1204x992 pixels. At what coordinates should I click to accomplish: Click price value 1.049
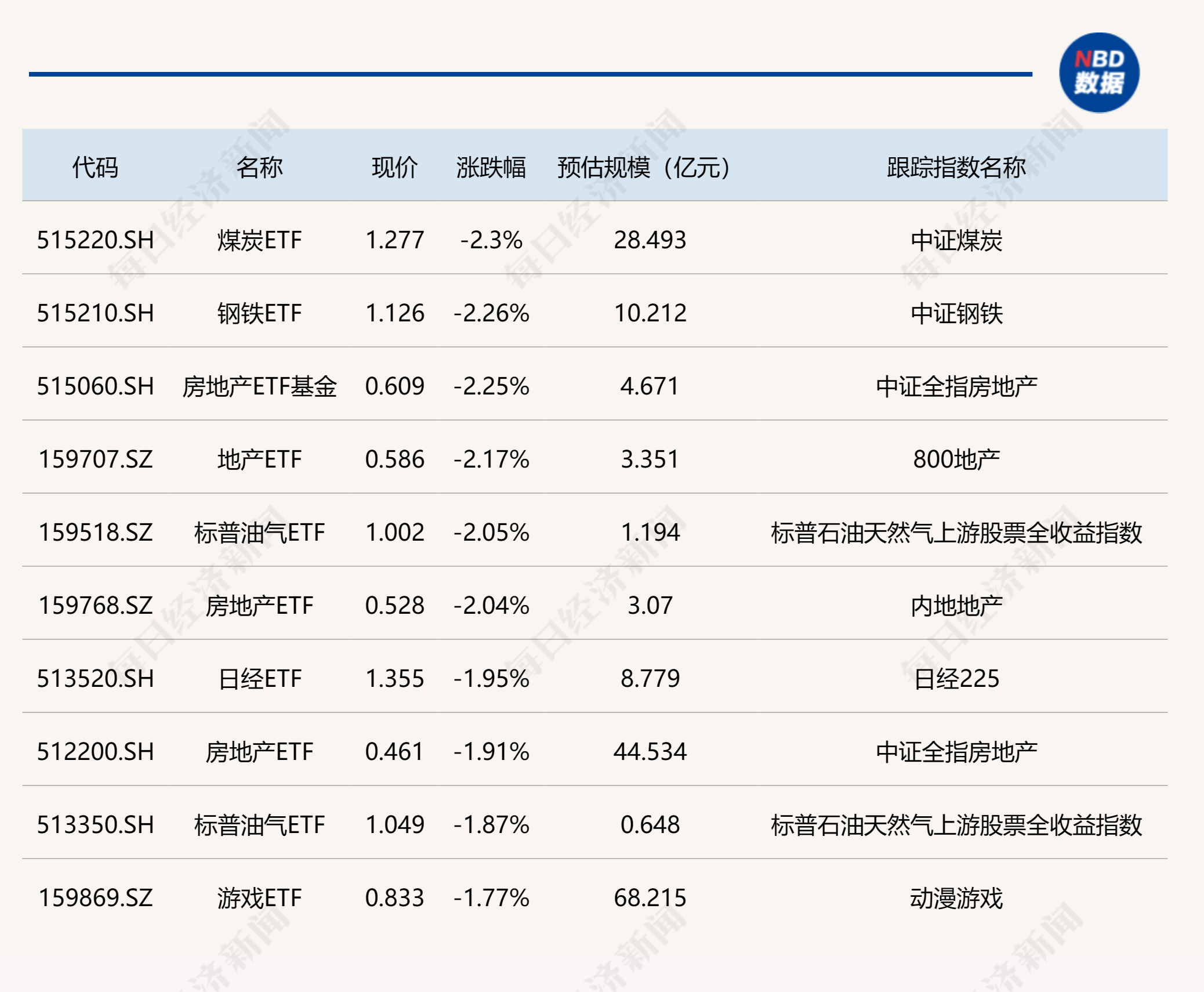[x=395, y=825]
